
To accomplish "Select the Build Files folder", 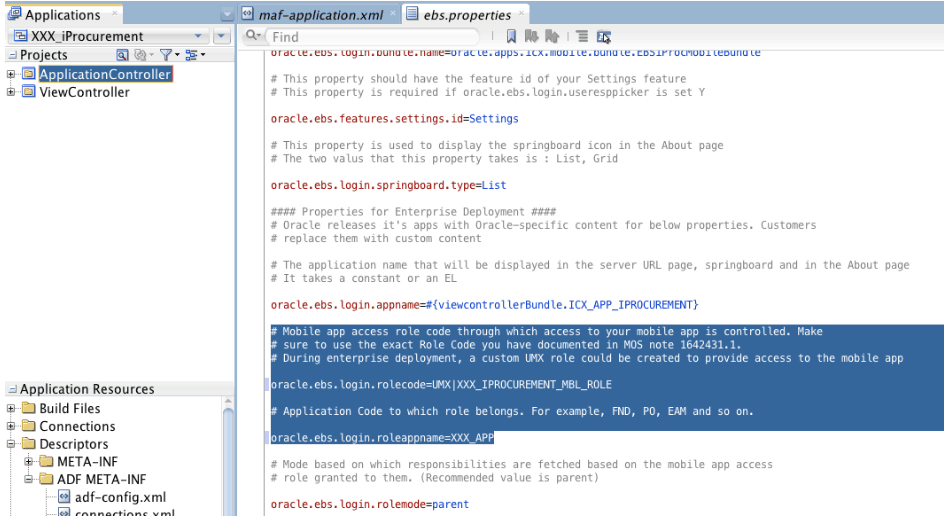I will (70, 408).
